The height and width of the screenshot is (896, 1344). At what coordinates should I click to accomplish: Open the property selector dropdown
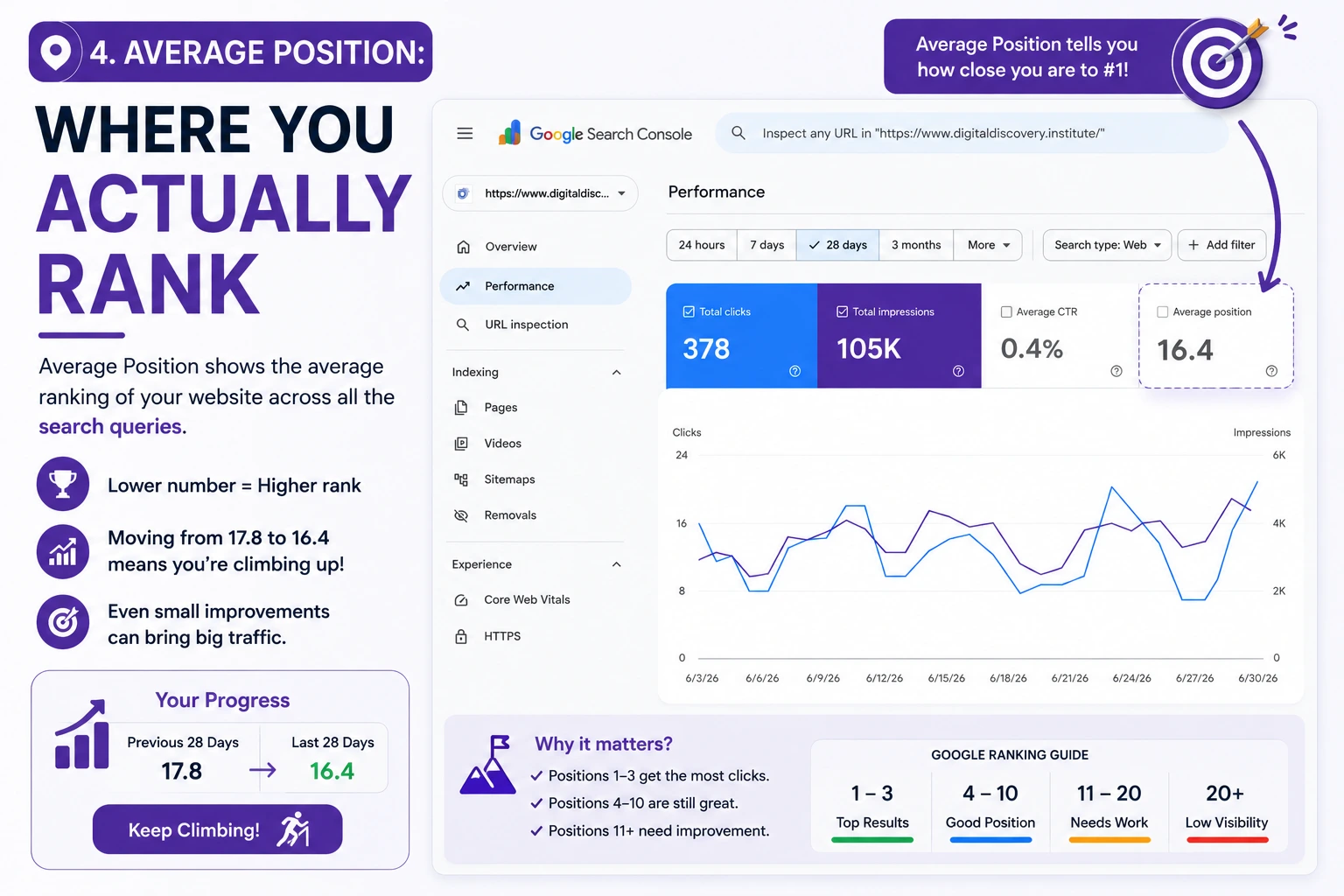point(540,193)
